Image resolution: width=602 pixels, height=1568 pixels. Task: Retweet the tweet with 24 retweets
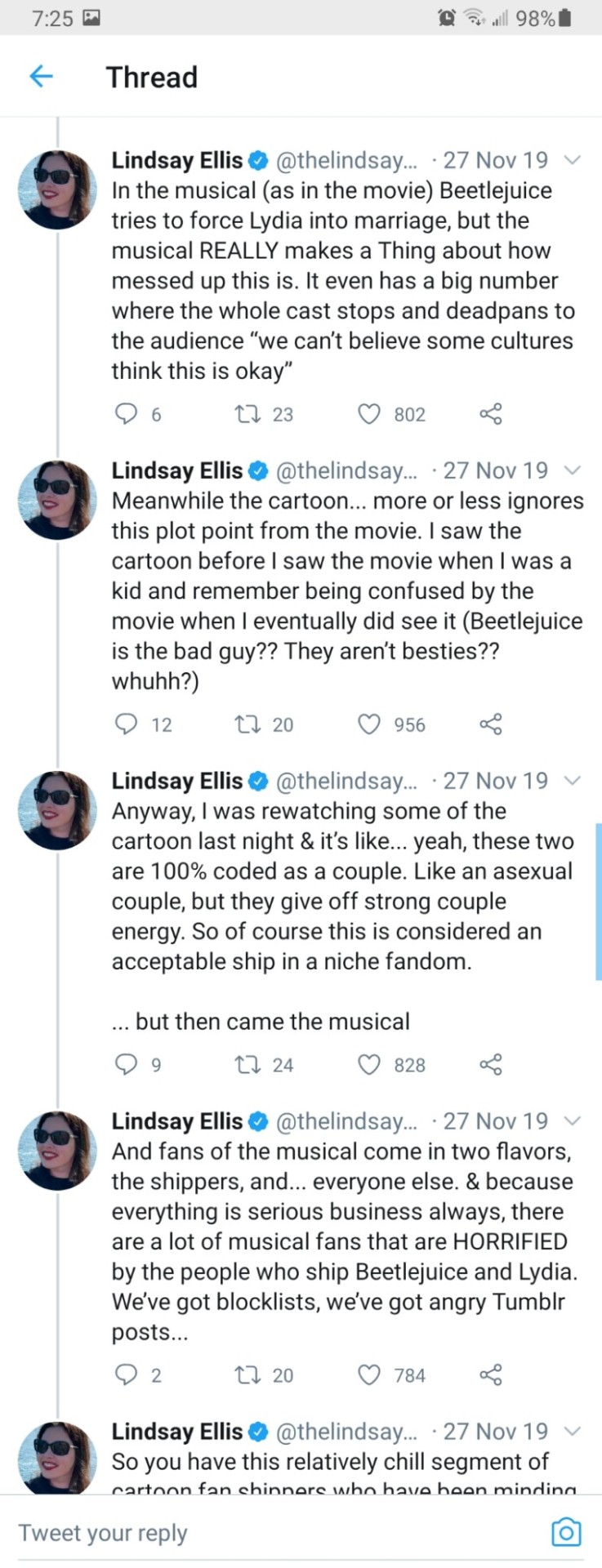coord(245,1065)
